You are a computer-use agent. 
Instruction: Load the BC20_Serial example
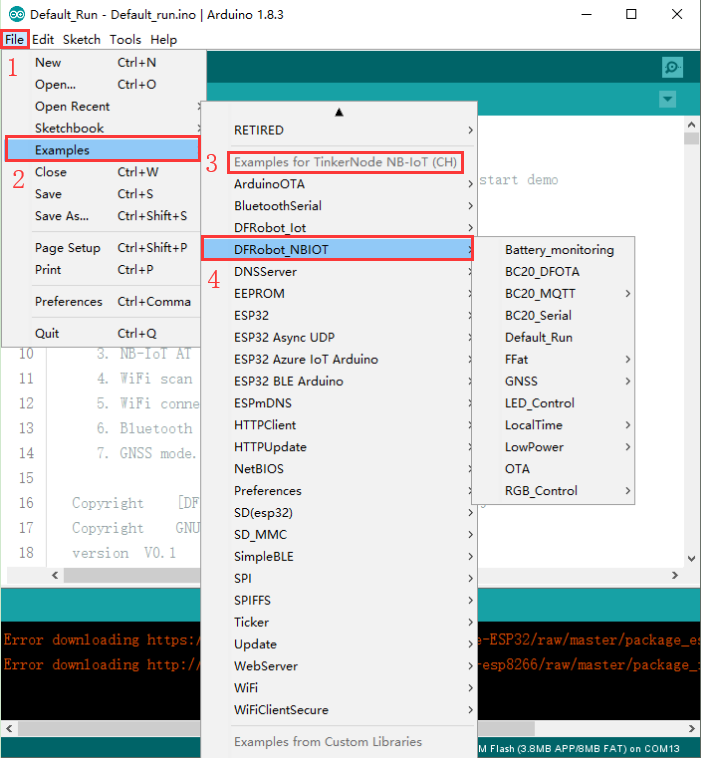click(x=553, y=315)
